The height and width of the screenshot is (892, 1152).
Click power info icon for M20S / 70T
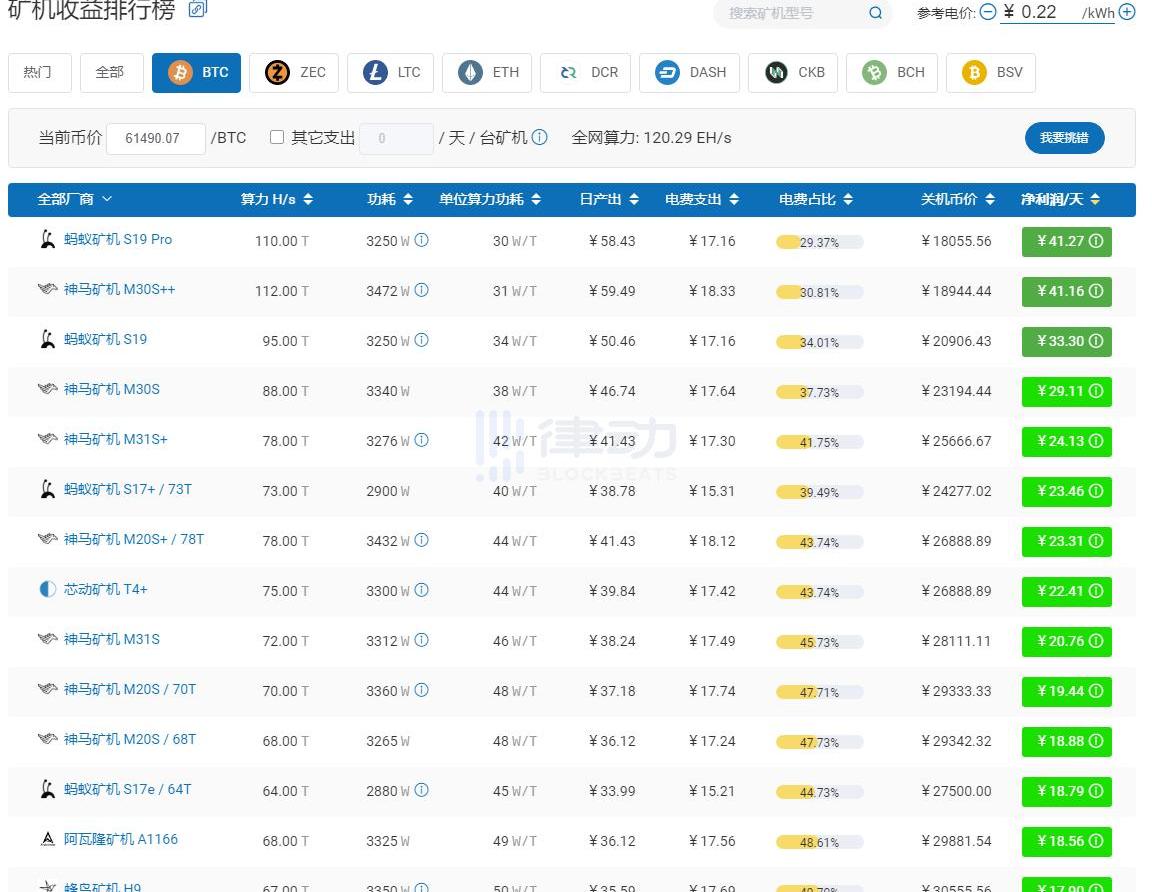(422, 690)
